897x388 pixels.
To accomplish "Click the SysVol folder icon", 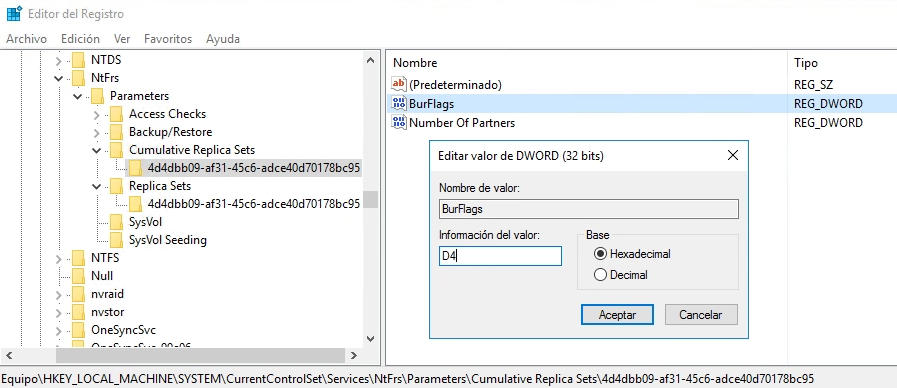I will [x=116, y=222].
